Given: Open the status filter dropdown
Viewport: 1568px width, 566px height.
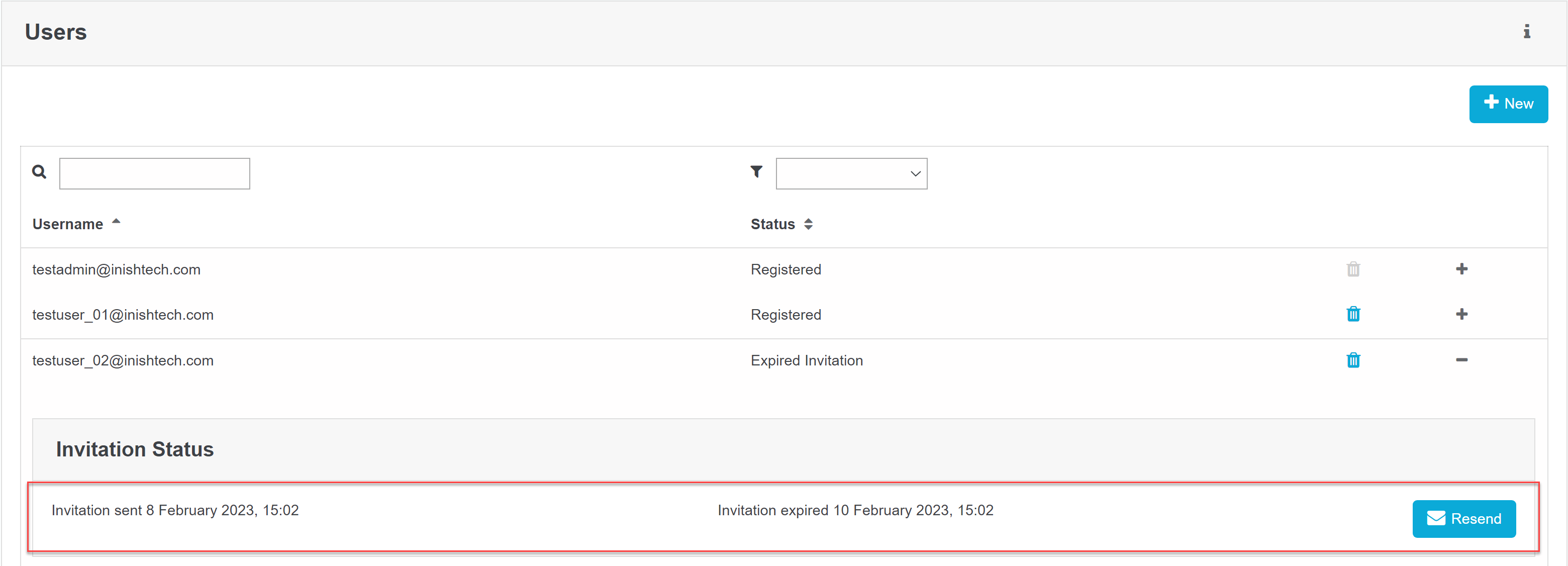Looking at the screenshot, I should (x=851, y=173).
